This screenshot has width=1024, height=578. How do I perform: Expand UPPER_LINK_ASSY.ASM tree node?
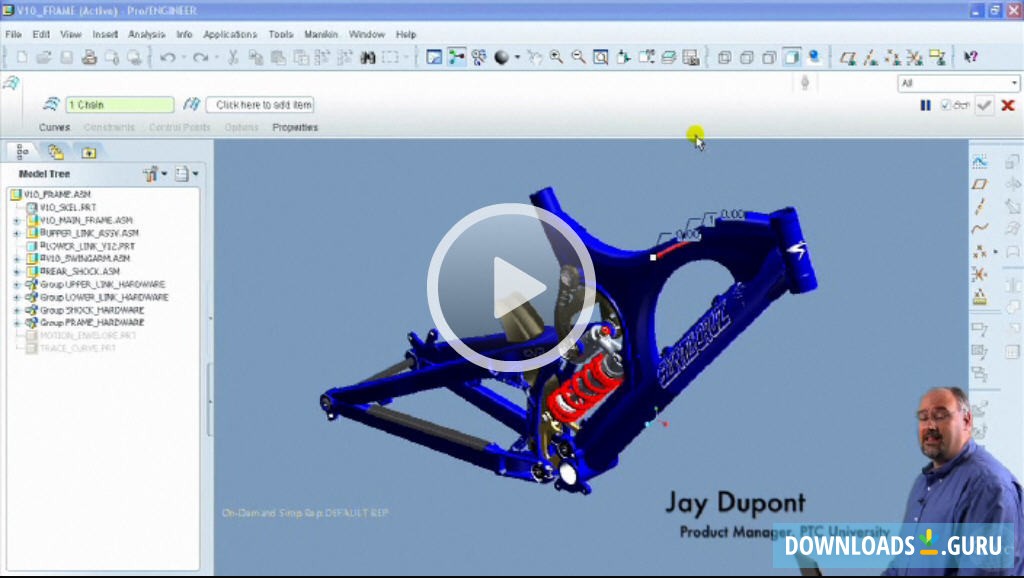17,233
